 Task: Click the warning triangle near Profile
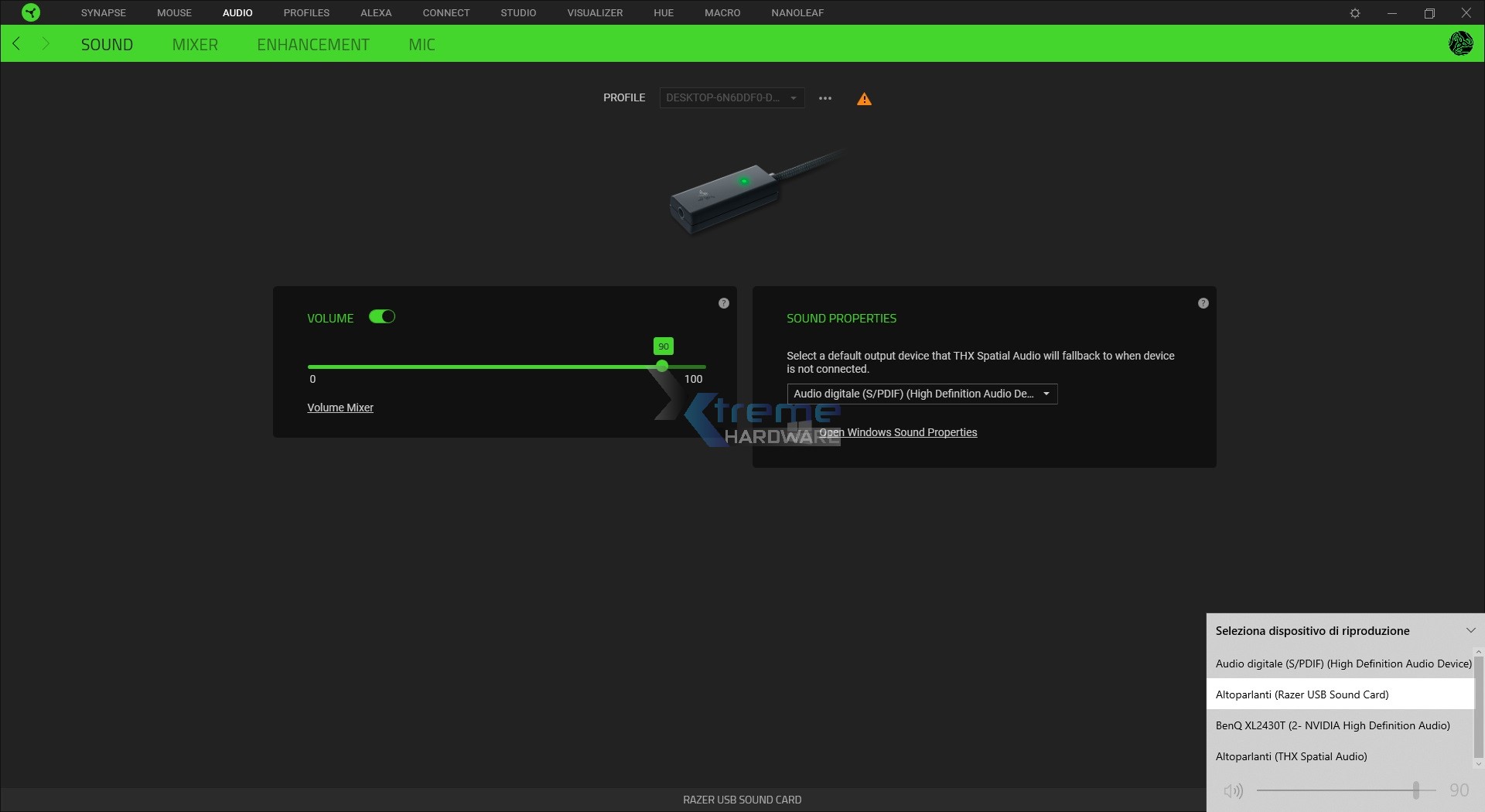pos(864,98)
